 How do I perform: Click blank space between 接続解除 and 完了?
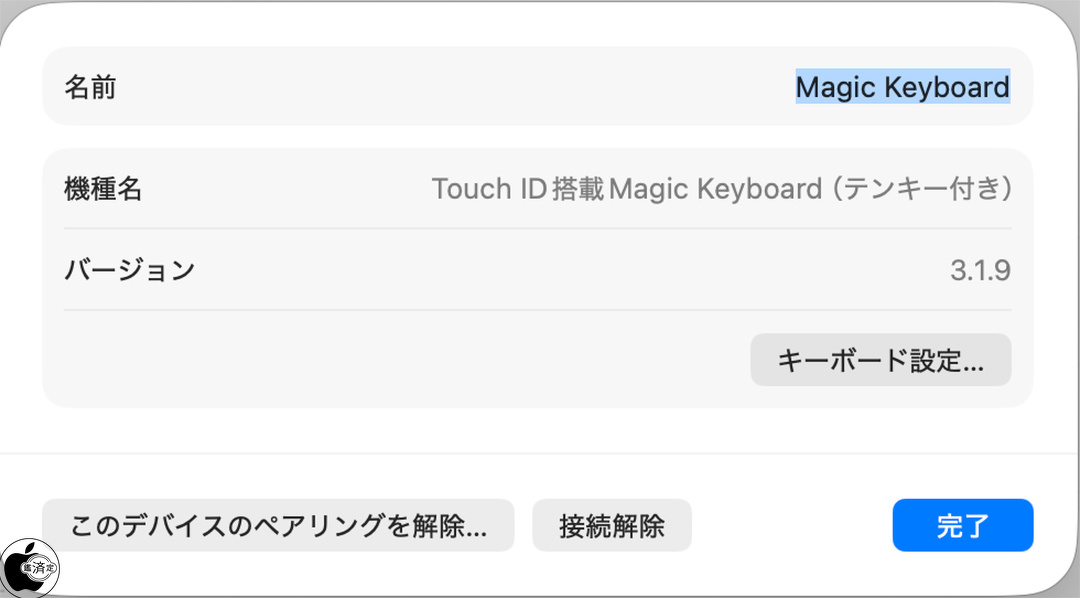[x=790, y=526]
